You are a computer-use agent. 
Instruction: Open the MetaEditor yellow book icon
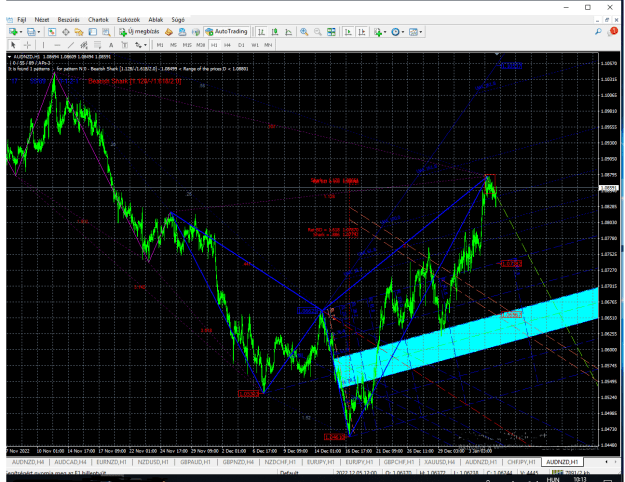click(x=169, y=32)
